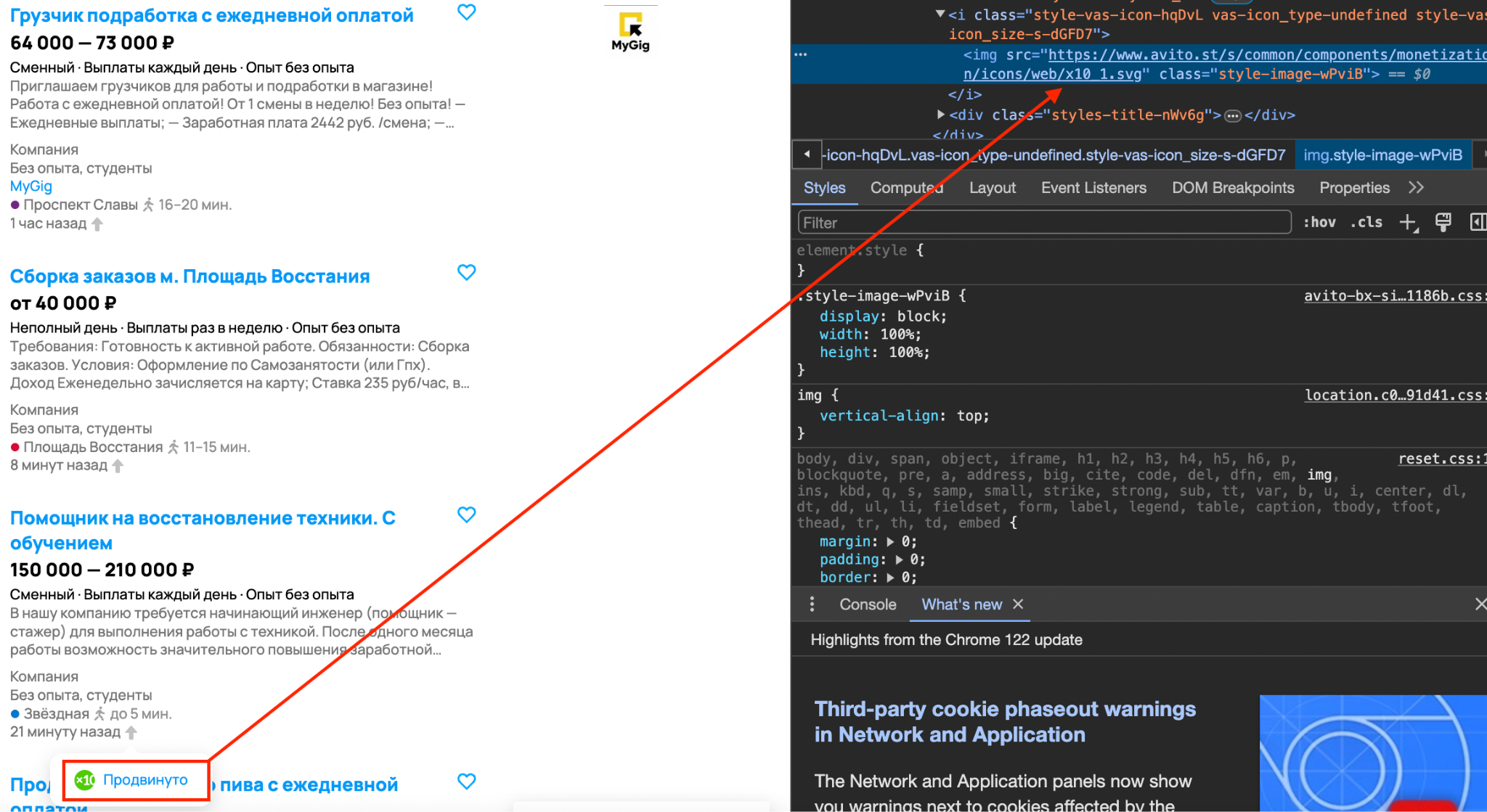Click Проспект Славы metro station text
Screen dimensions: 1487x812
pos(81,205)
